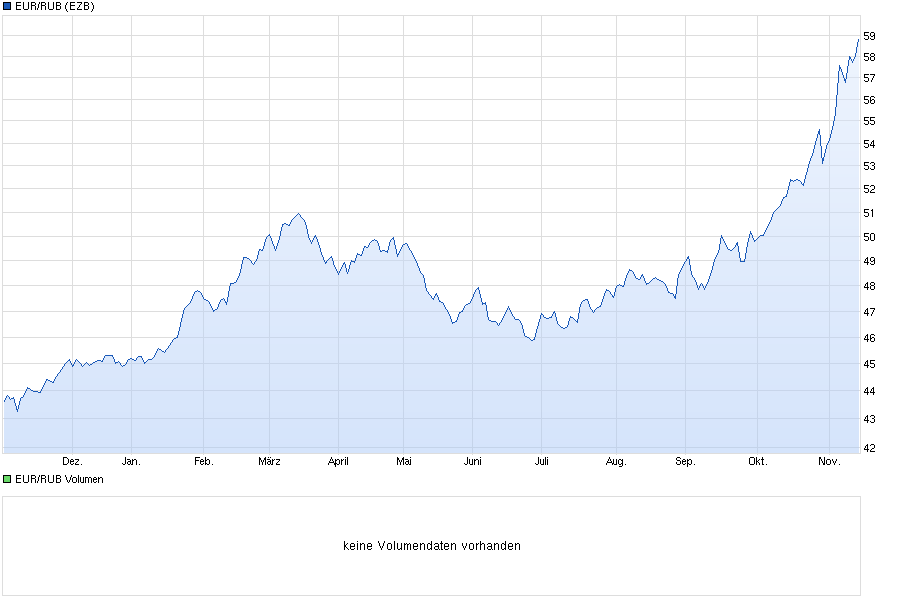Click the lowest point of the price curve
907x606 pixels.
[x=18, y=410]
